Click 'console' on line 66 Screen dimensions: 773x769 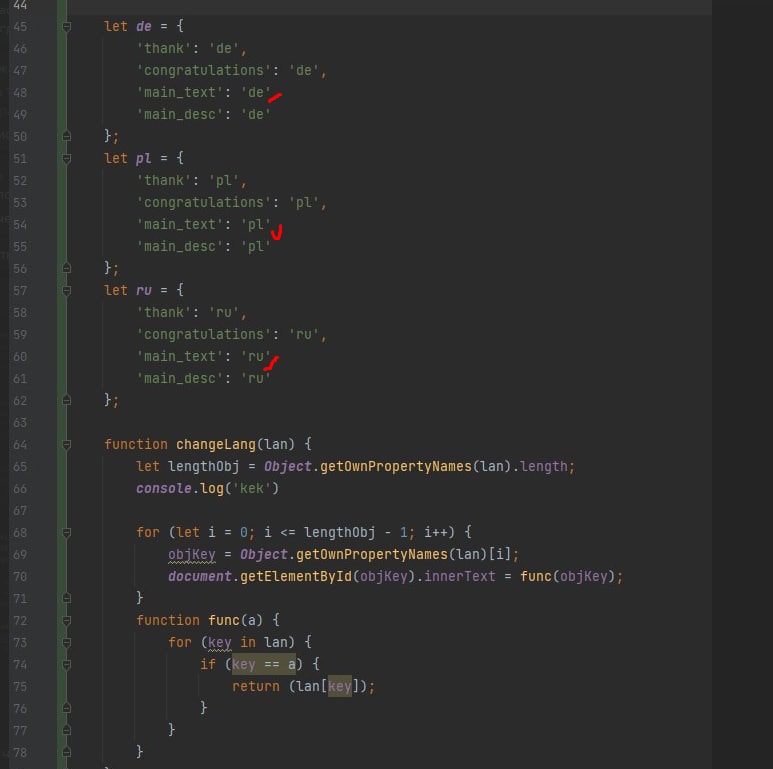coord(164,489)
